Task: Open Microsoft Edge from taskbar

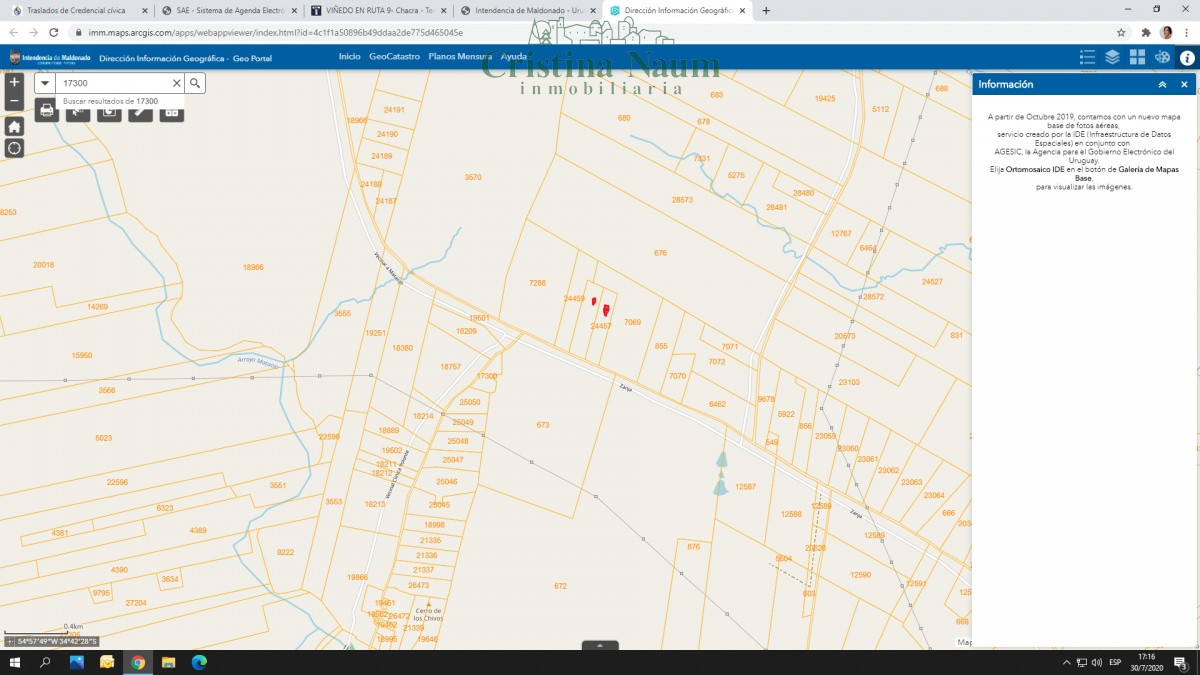Action: 199,662
